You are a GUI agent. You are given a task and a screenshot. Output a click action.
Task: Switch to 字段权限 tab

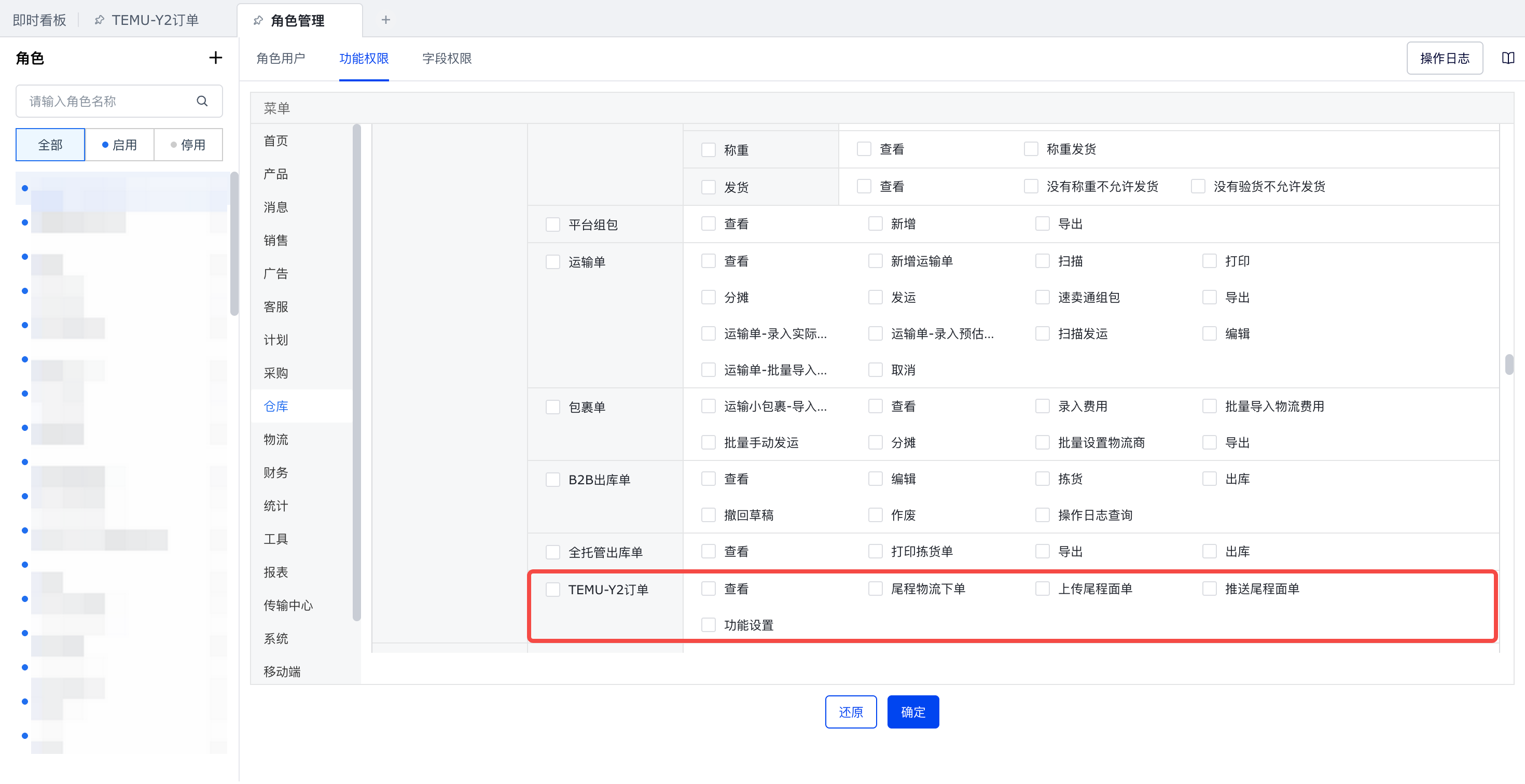tap(447, 59)
